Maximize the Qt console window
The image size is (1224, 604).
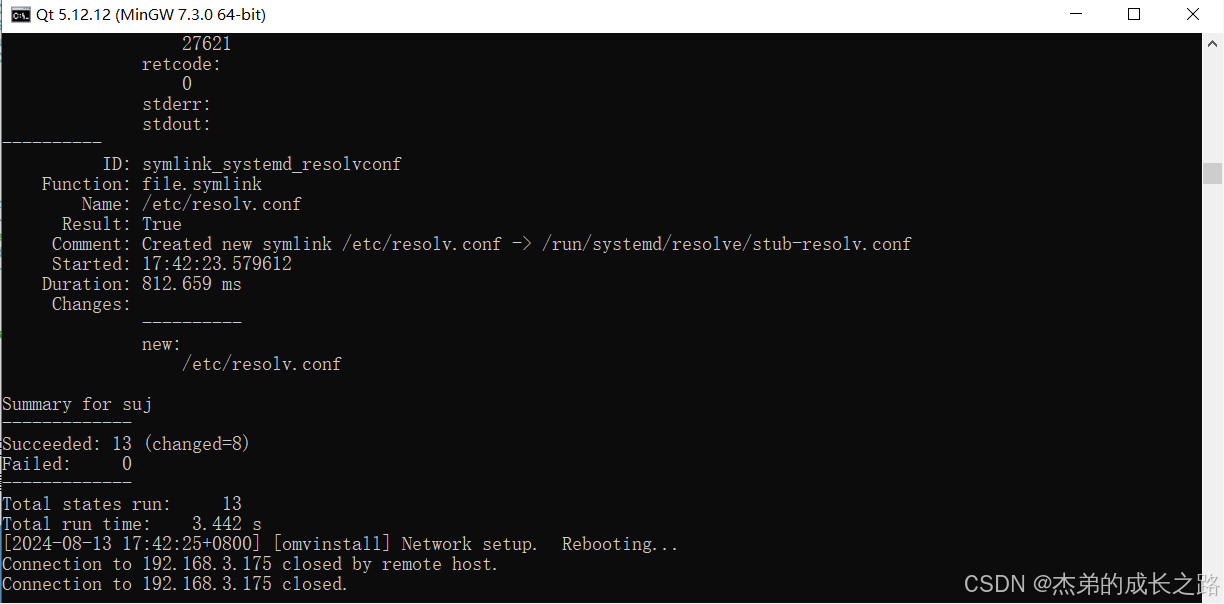pos(1134,14)
